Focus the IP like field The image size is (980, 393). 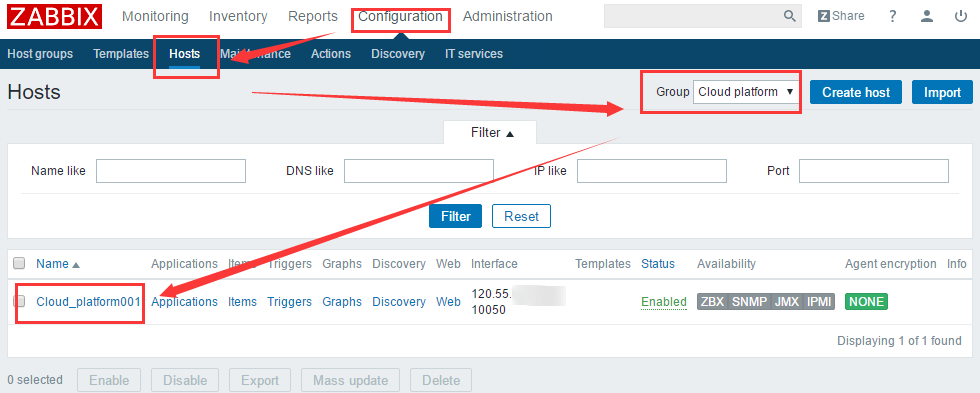[652, 171]
